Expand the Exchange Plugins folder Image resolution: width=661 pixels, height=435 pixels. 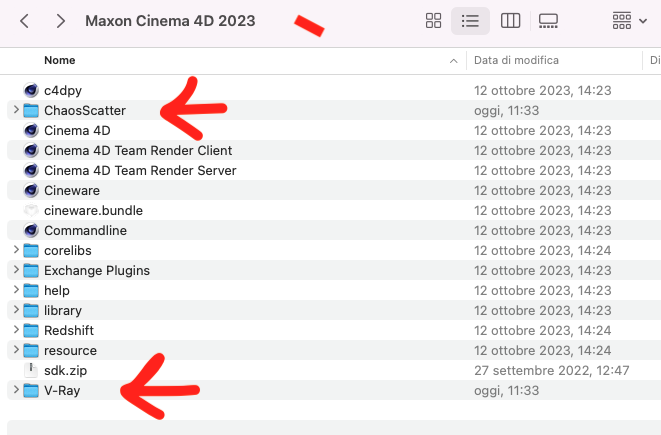pyautogui.click(x=16, y=270)
